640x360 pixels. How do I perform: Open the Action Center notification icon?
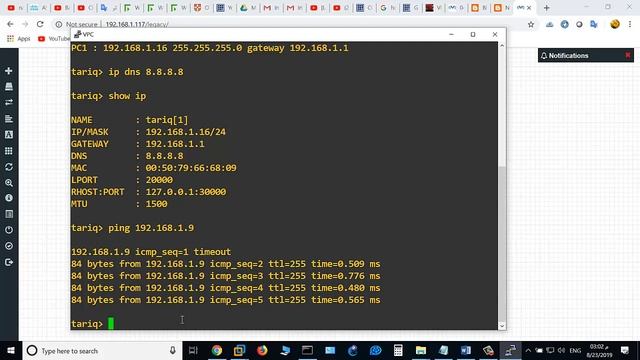tap(624, 351)
